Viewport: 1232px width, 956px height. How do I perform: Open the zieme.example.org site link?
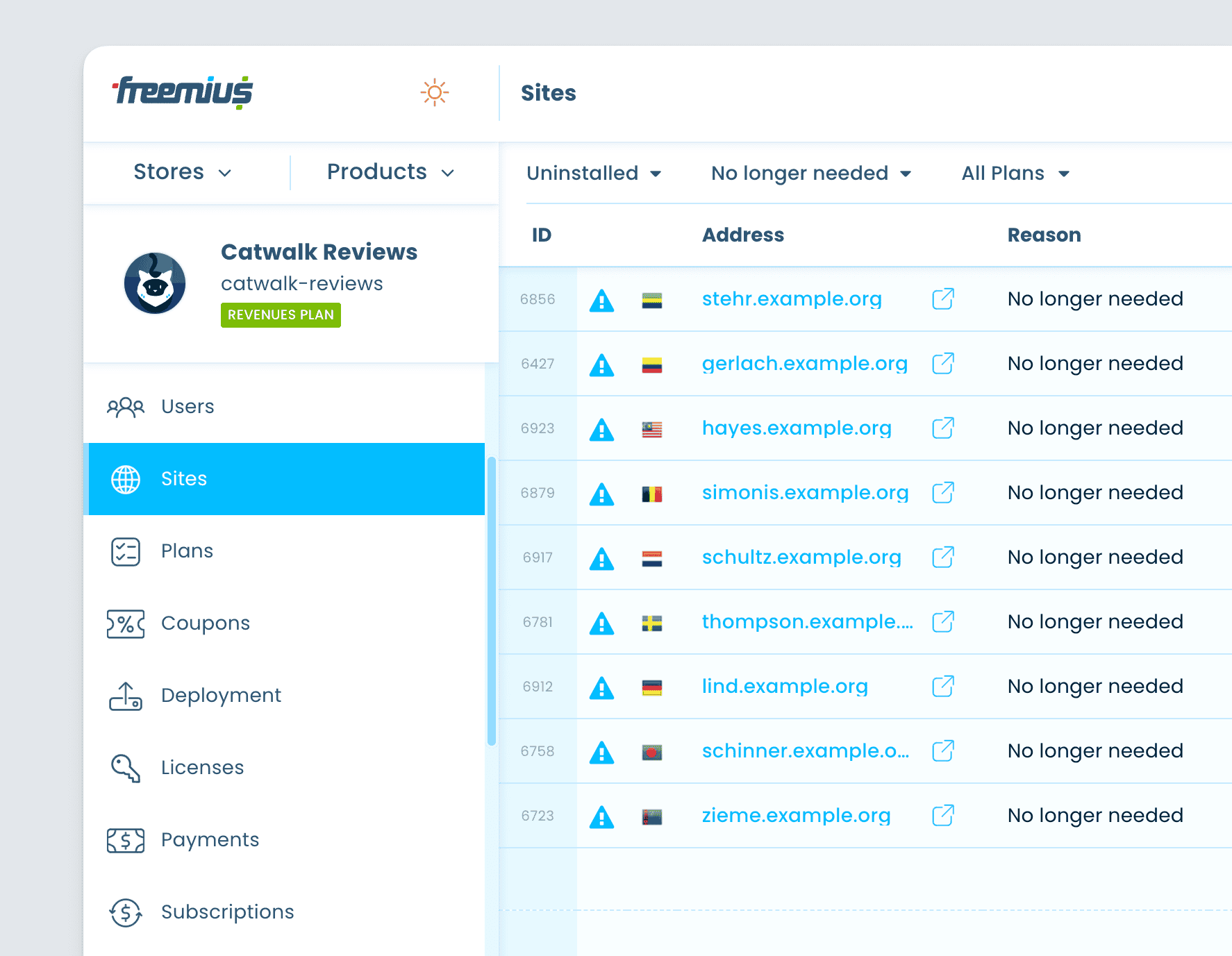tap(797, 815)
